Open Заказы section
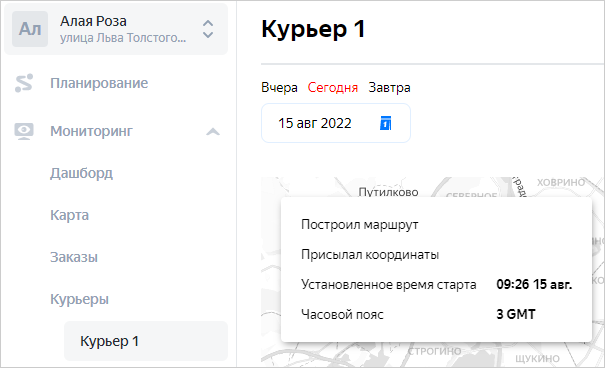Viewport: 605px width, 368px height. coord(74,257)
